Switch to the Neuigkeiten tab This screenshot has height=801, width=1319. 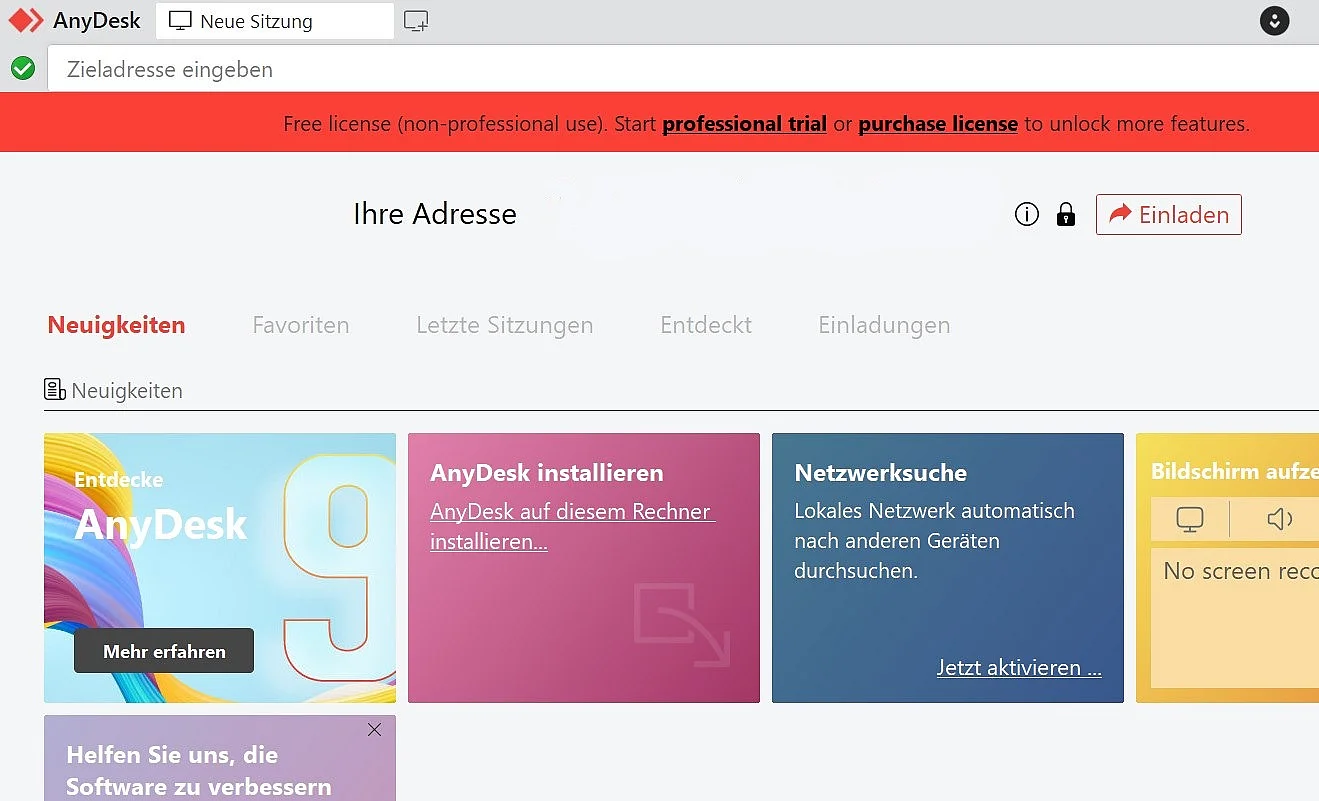pyautogui.click(x=116, y=325)
